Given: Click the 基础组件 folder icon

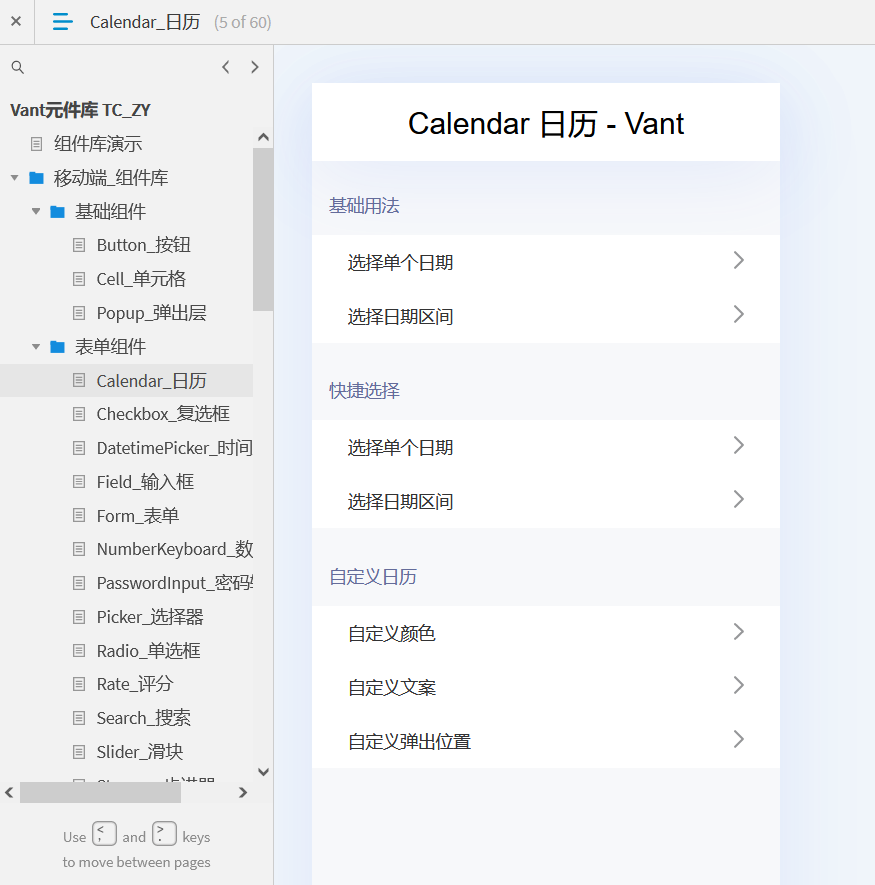Looking at the screenshot, I should click(58, 212).
